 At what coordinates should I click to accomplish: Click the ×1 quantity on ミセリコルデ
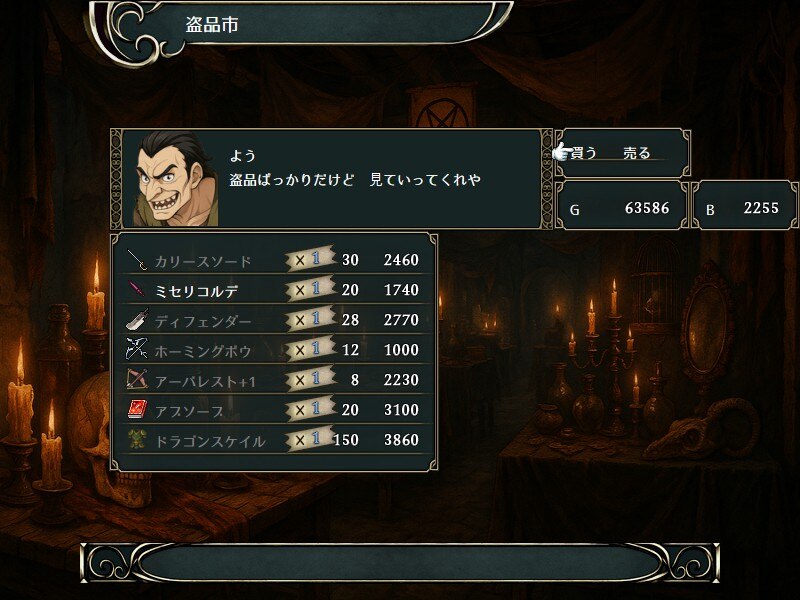coord(310,289)
